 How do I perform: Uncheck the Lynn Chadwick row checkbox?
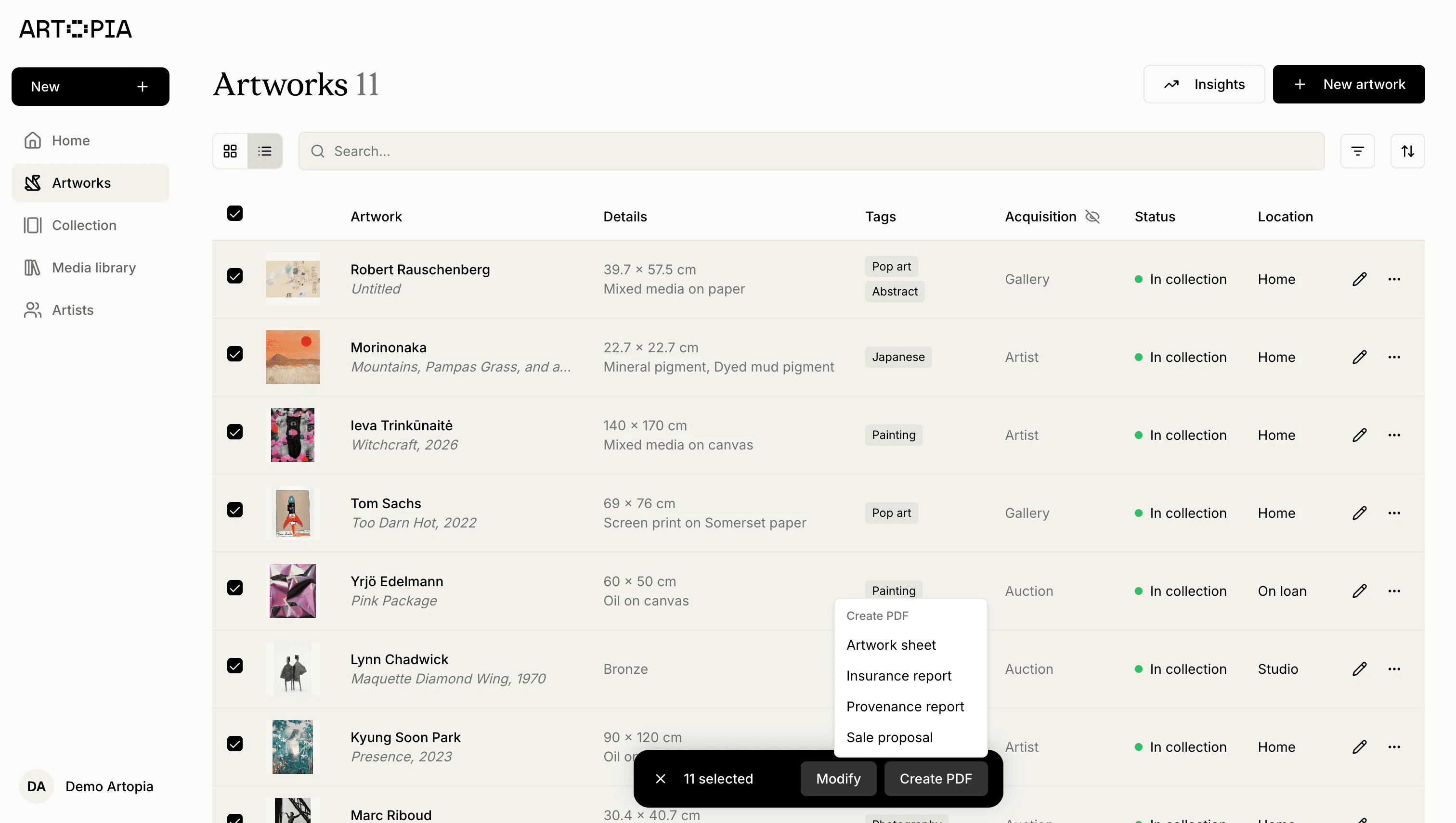(234, 666)
